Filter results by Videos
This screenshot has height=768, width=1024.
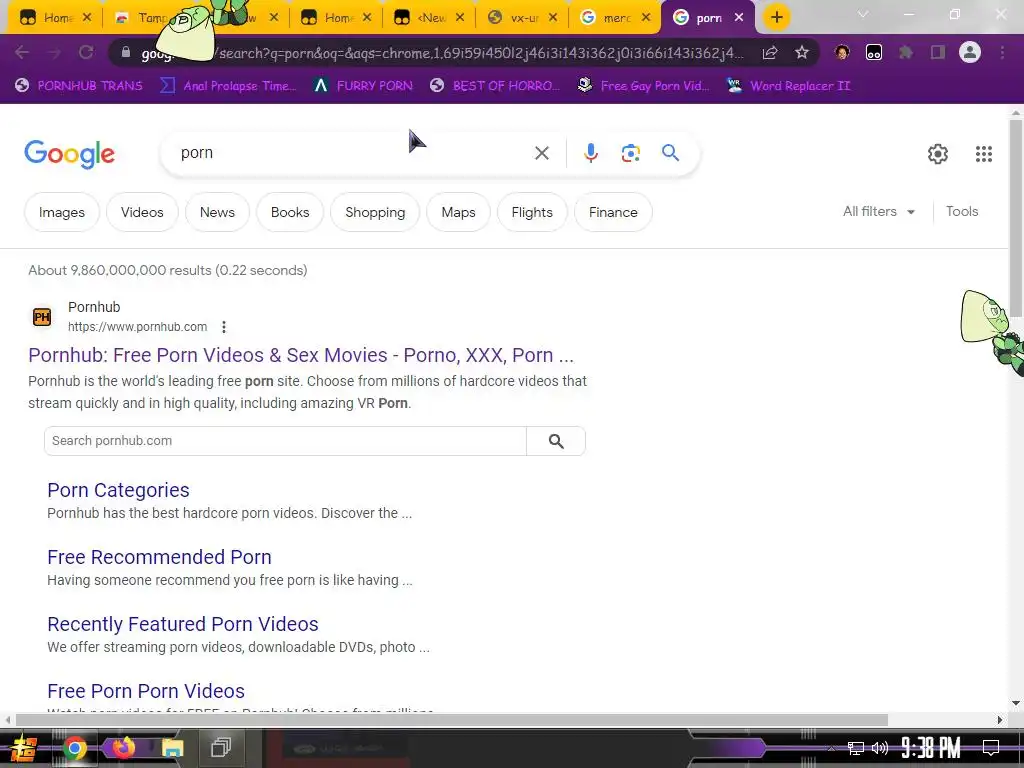[142, 212]
